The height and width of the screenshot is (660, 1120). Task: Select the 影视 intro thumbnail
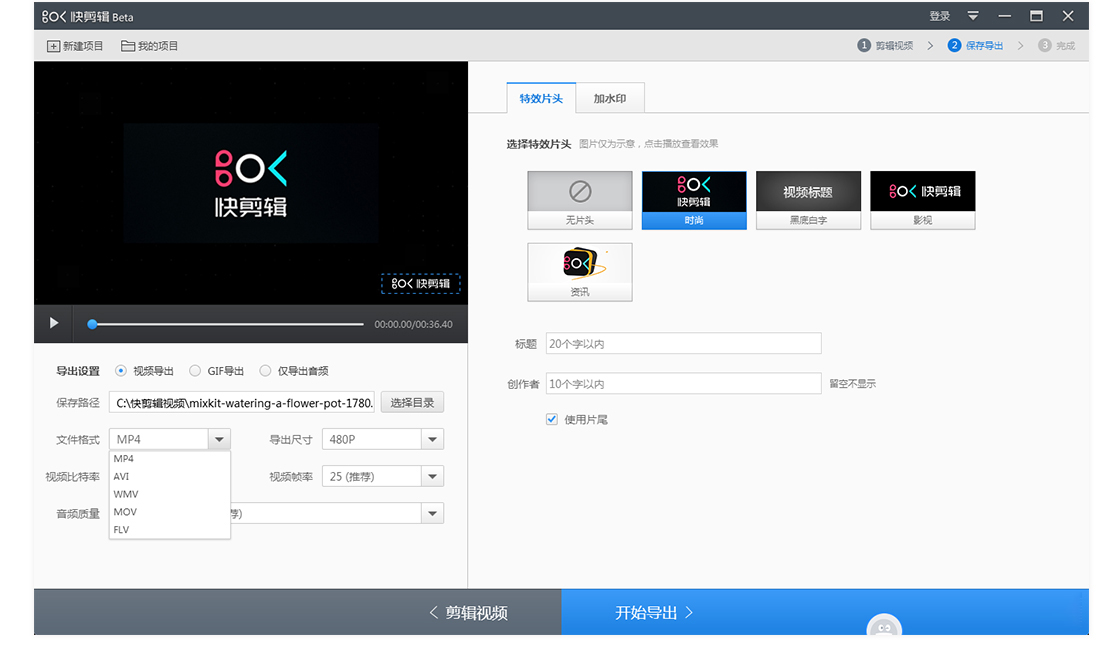pyautogui.click(x=923, y=200)
